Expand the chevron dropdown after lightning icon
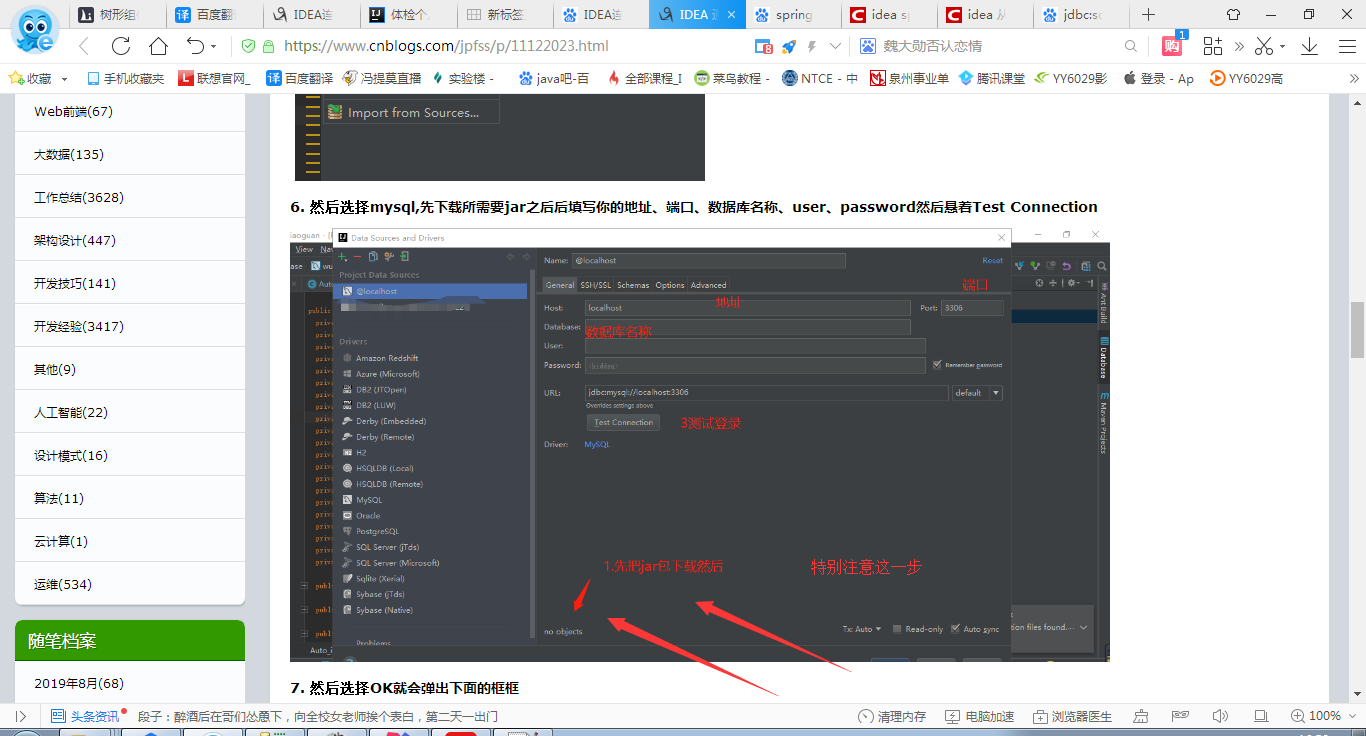This screenshot has height=736, width=1366. 835,46
